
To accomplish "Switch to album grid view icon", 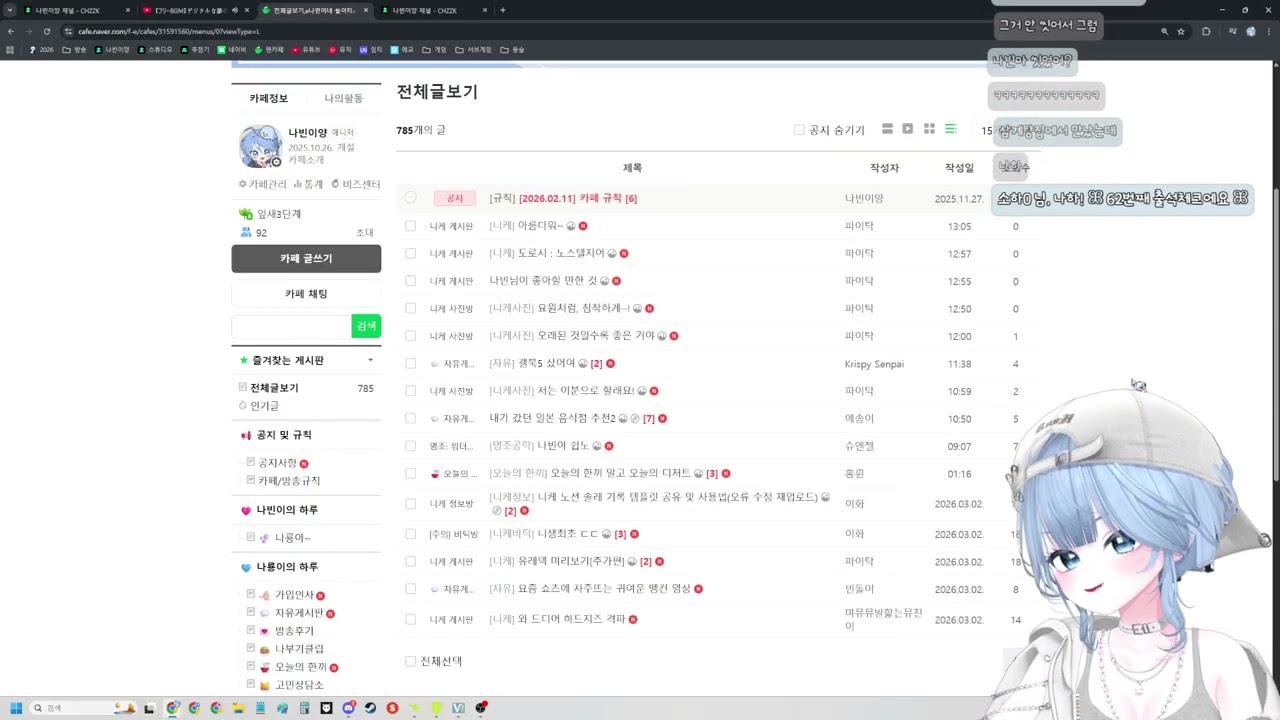I will (x=929, y=129).
